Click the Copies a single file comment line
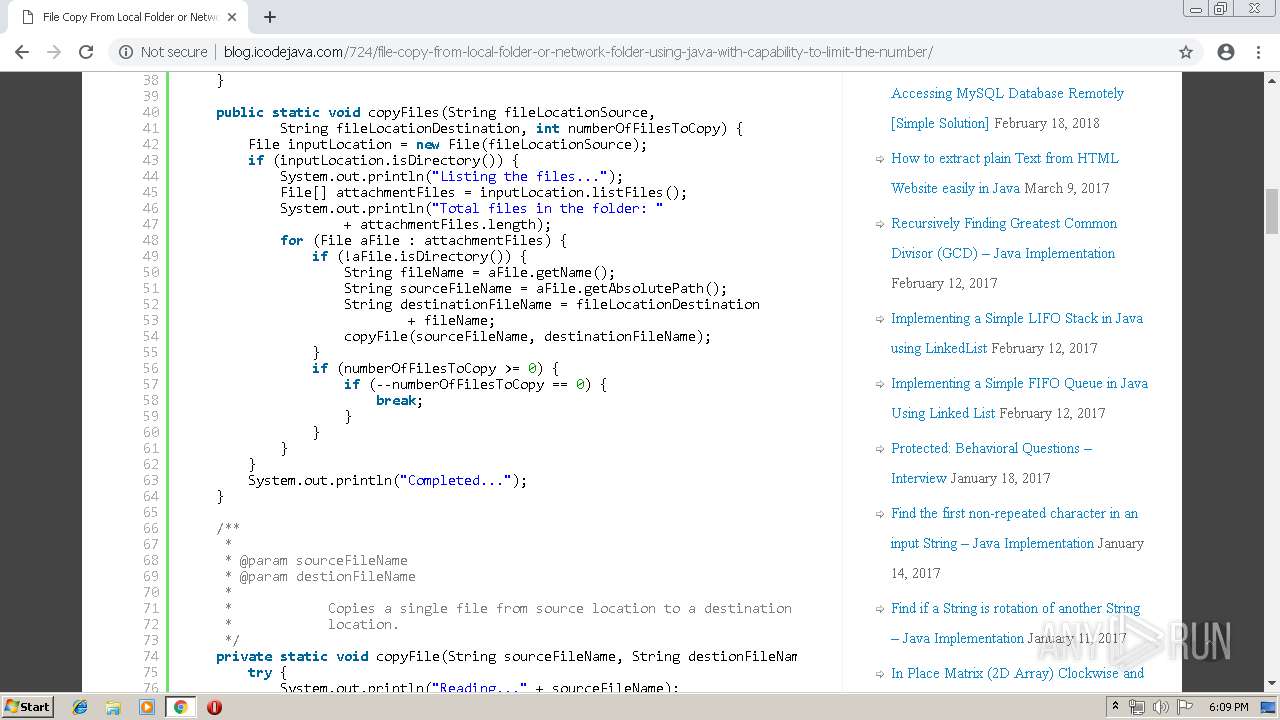The height and width of the screenshot is (720, 1280). tap(560, 608)
